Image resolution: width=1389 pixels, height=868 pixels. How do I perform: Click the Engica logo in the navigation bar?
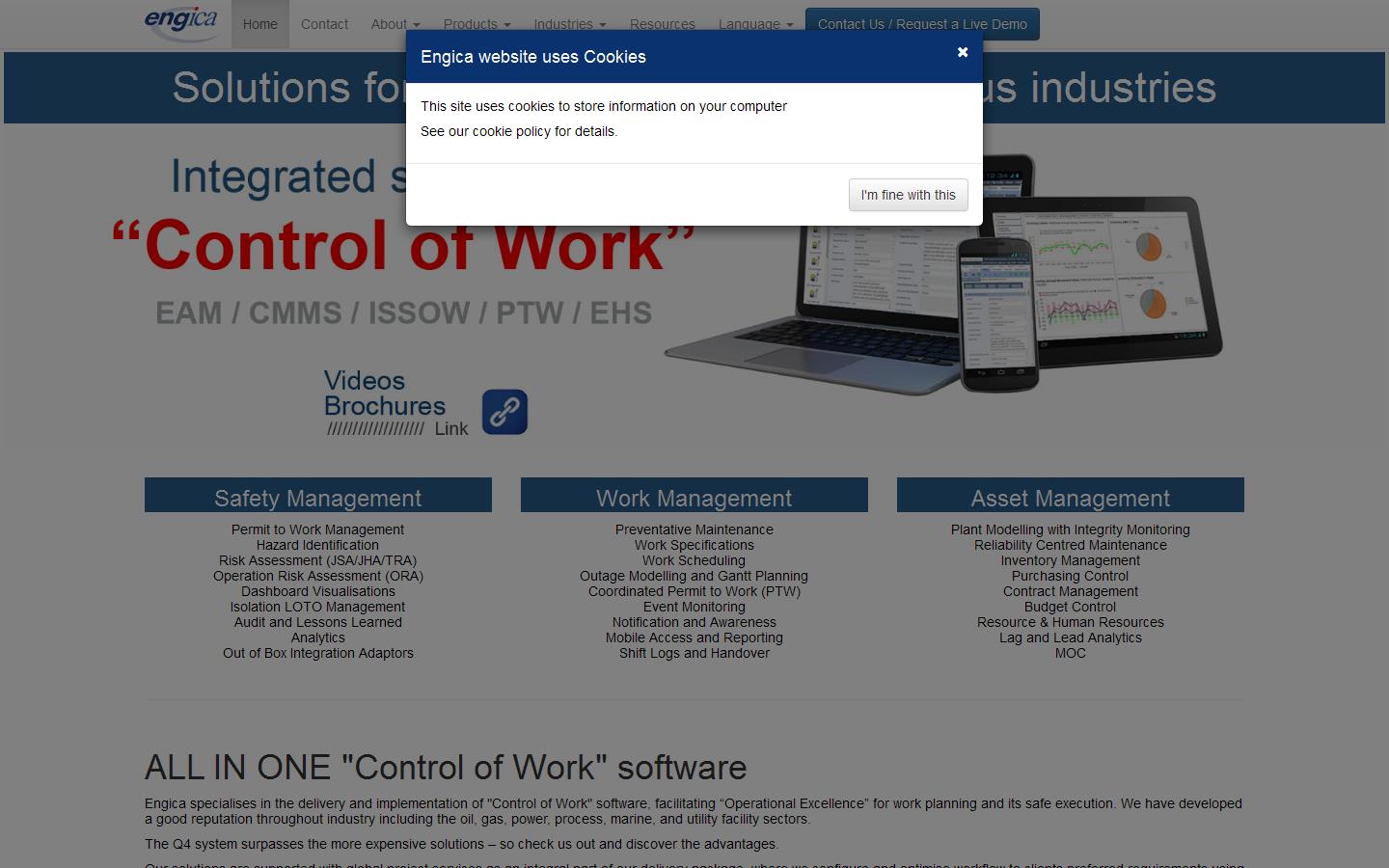click(181, 21)
